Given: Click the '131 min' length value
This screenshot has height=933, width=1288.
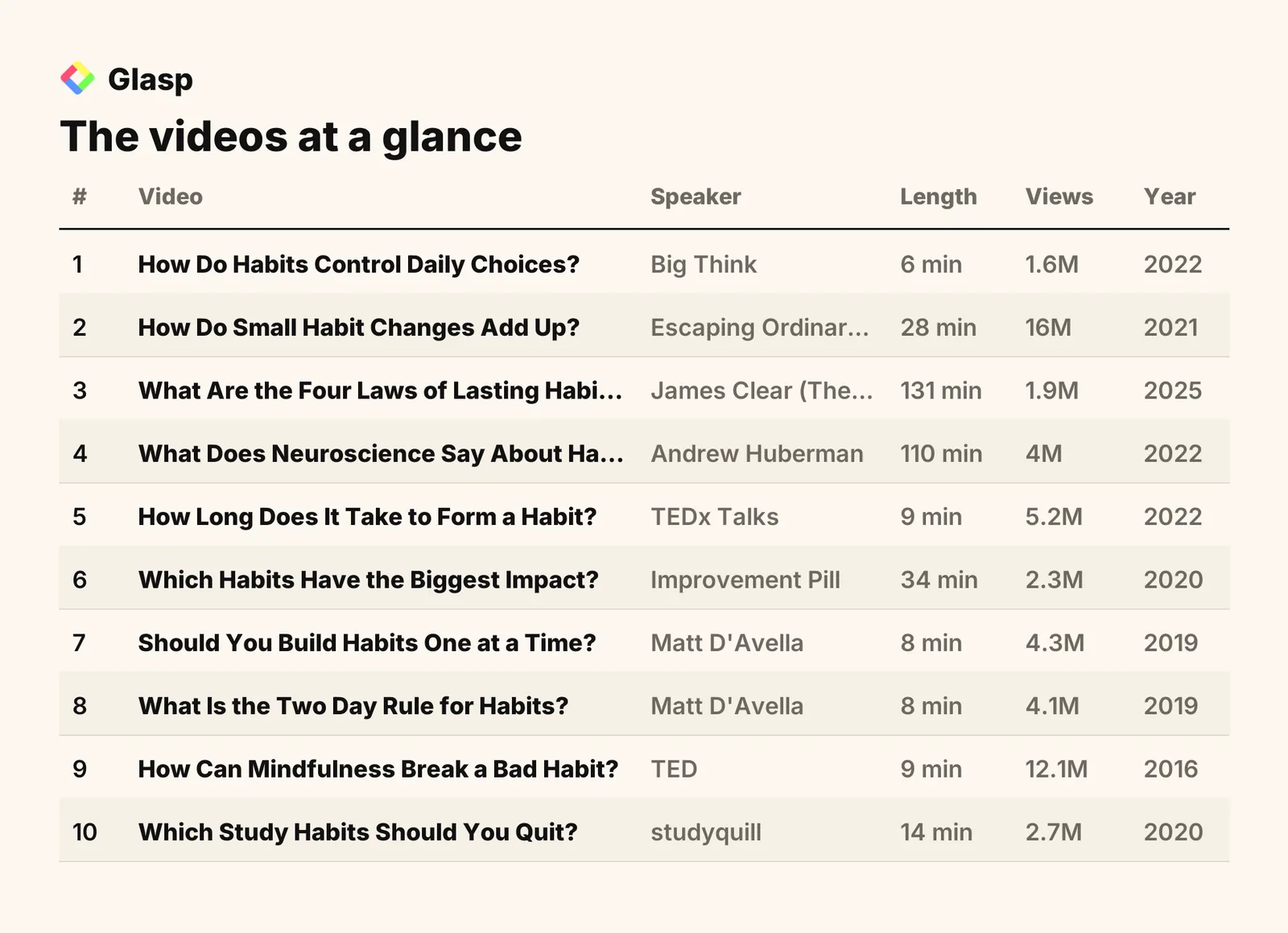Looking at the screenshot, I should tap(941, 390).
